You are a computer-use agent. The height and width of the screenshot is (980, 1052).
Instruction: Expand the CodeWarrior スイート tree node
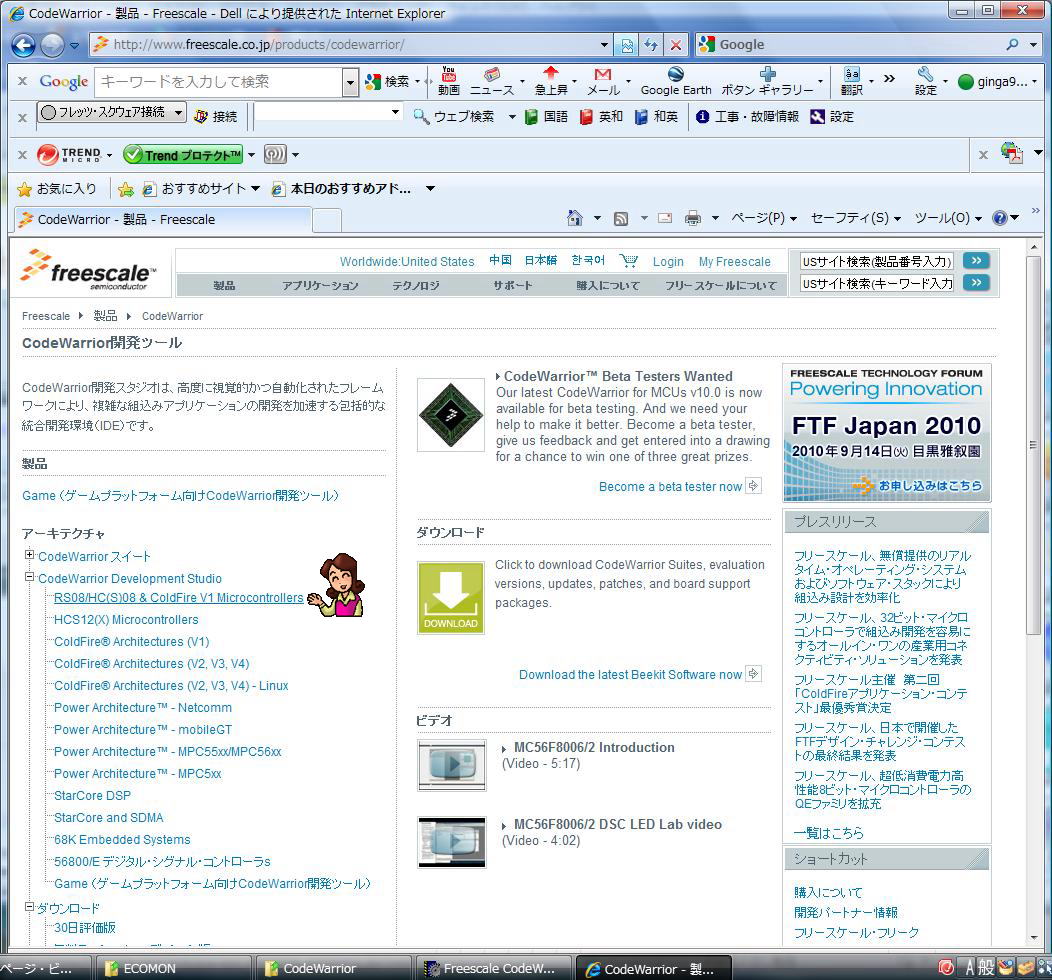(x=29, y=555)
